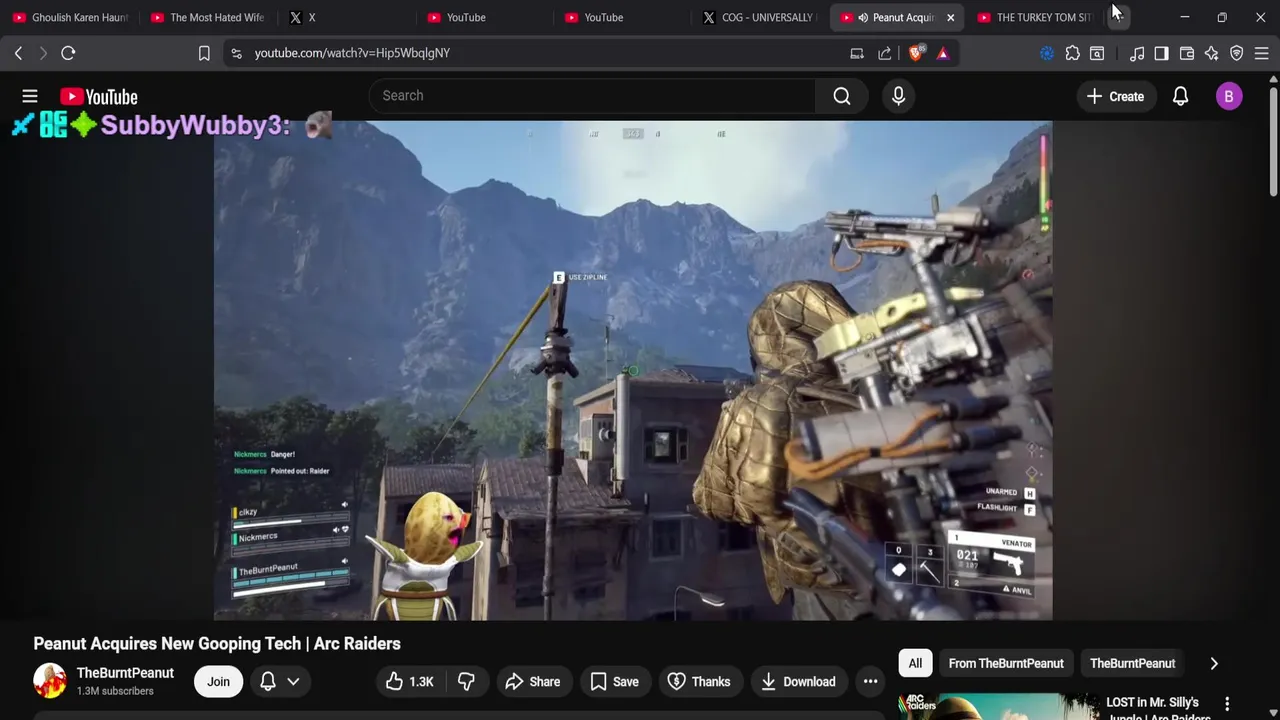
Task: Share the video
Action: (532, 682)
